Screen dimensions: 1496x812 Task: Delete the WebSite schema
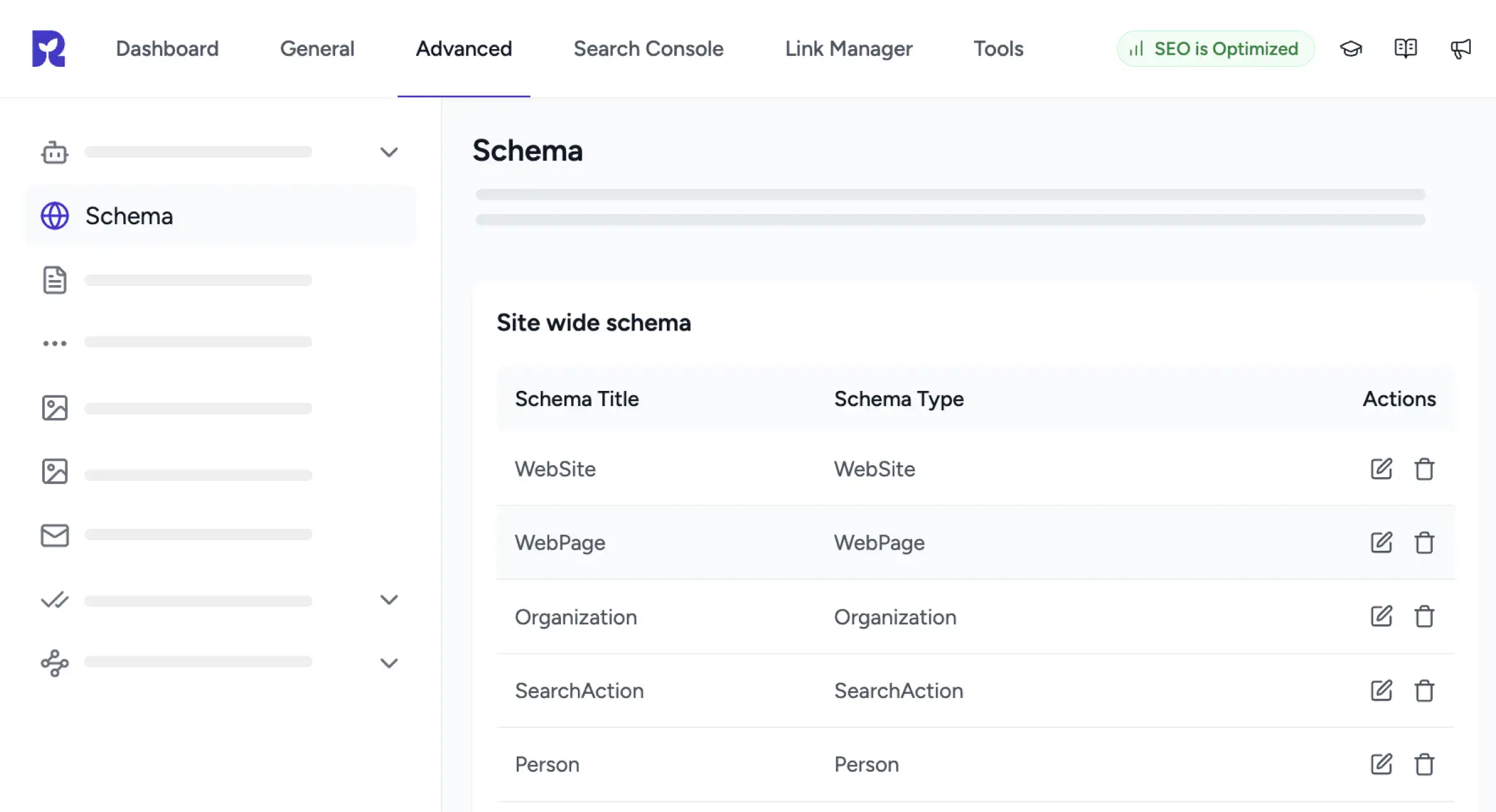pyautogui.click(x=1424, y=469)
